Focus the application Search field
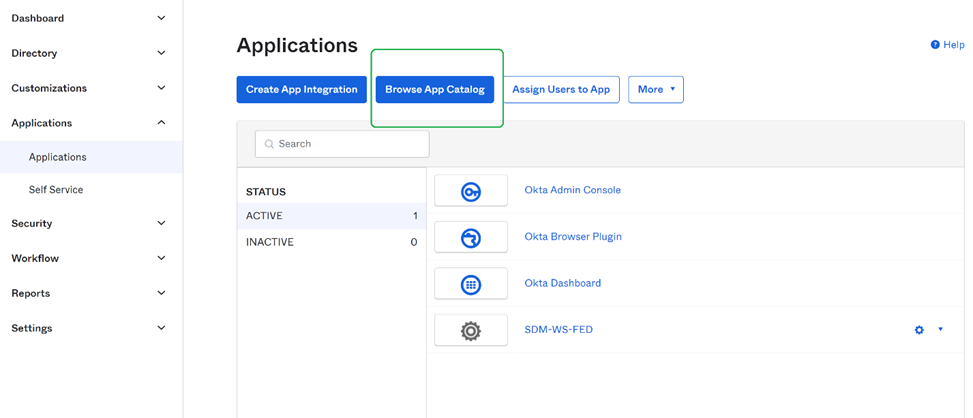 point(342,144)
